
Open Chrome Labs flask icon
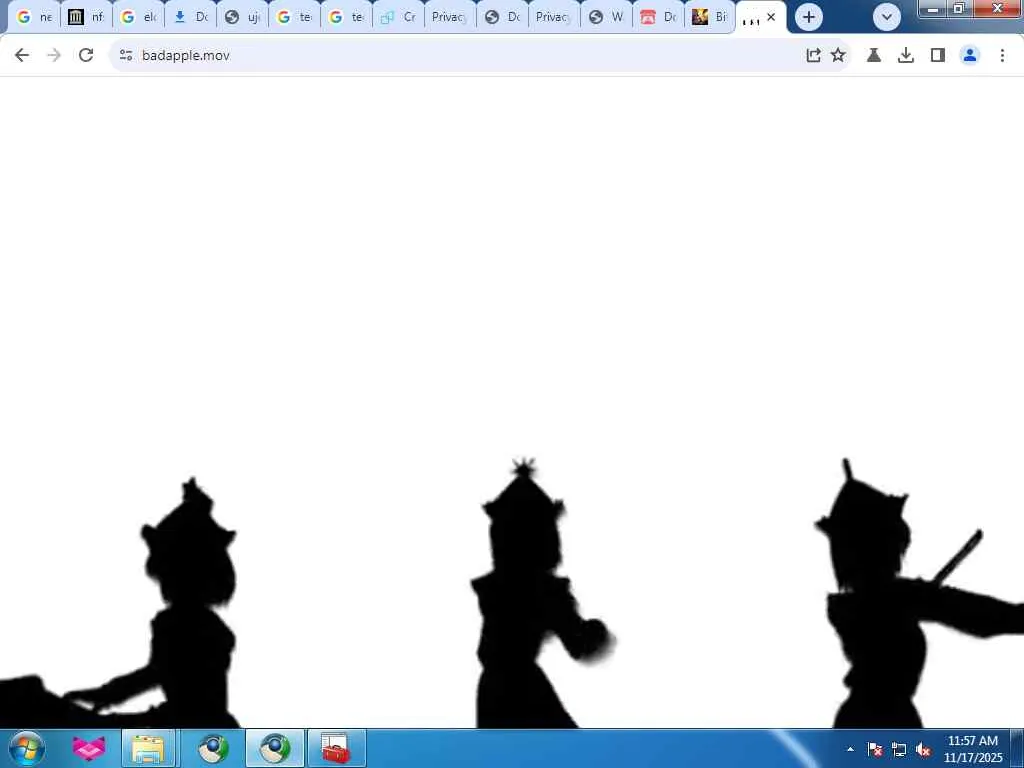(x=874, y=56)
